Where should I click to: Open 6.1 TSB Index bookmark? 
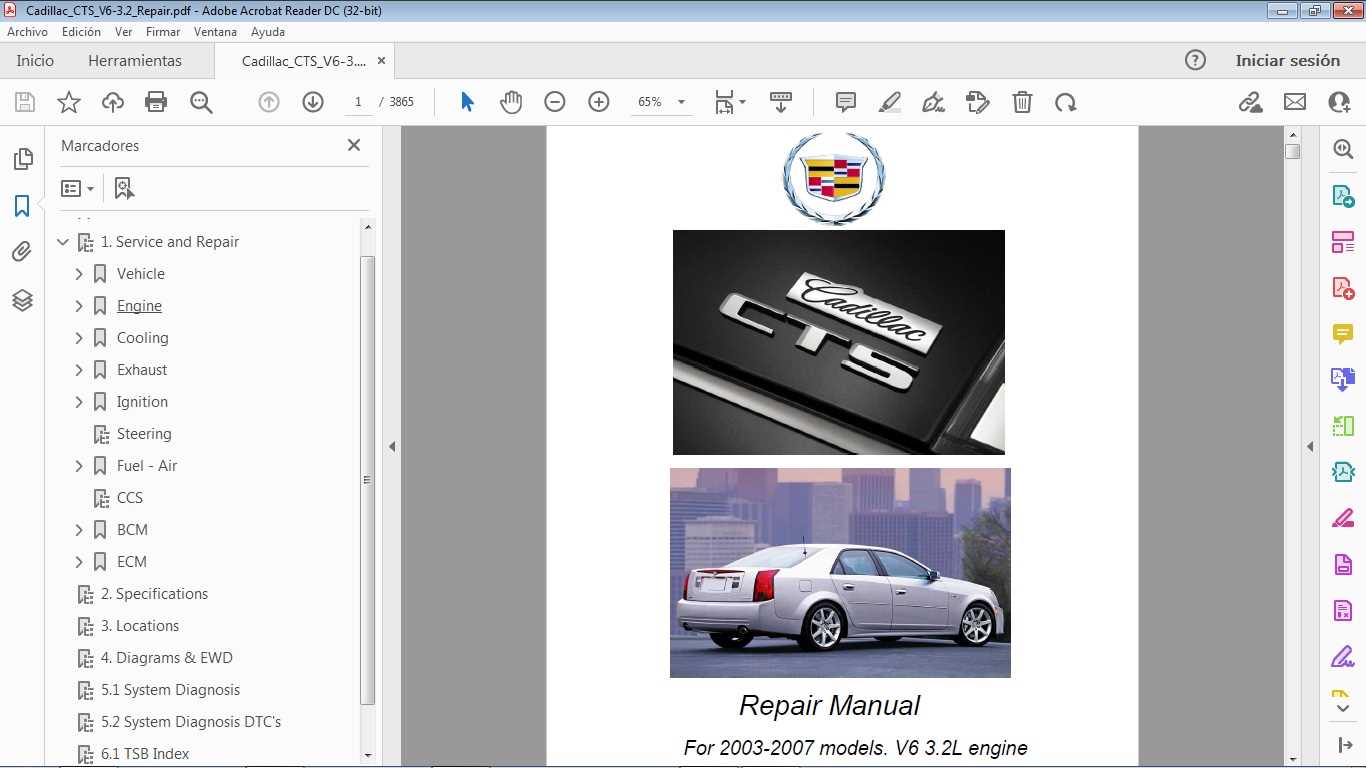pos(145,754)
